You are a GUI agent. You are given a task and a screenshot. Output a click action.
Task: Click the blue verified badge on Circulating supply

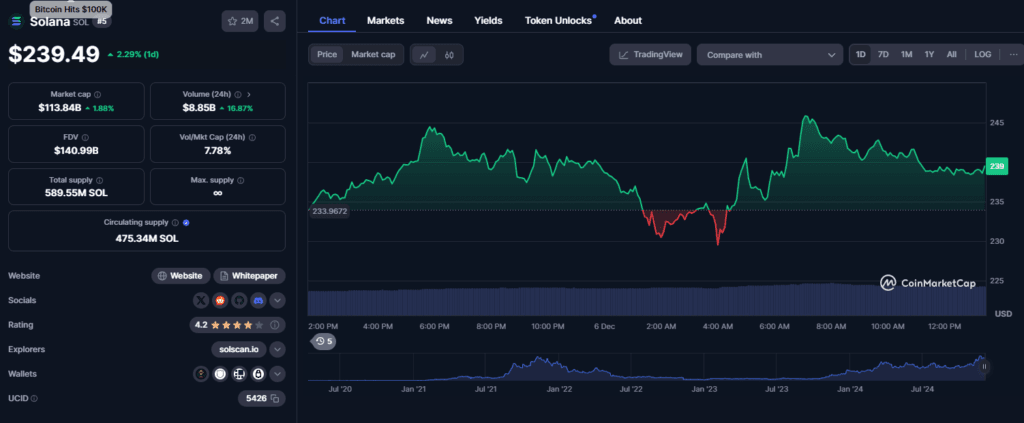click(186, 223)
